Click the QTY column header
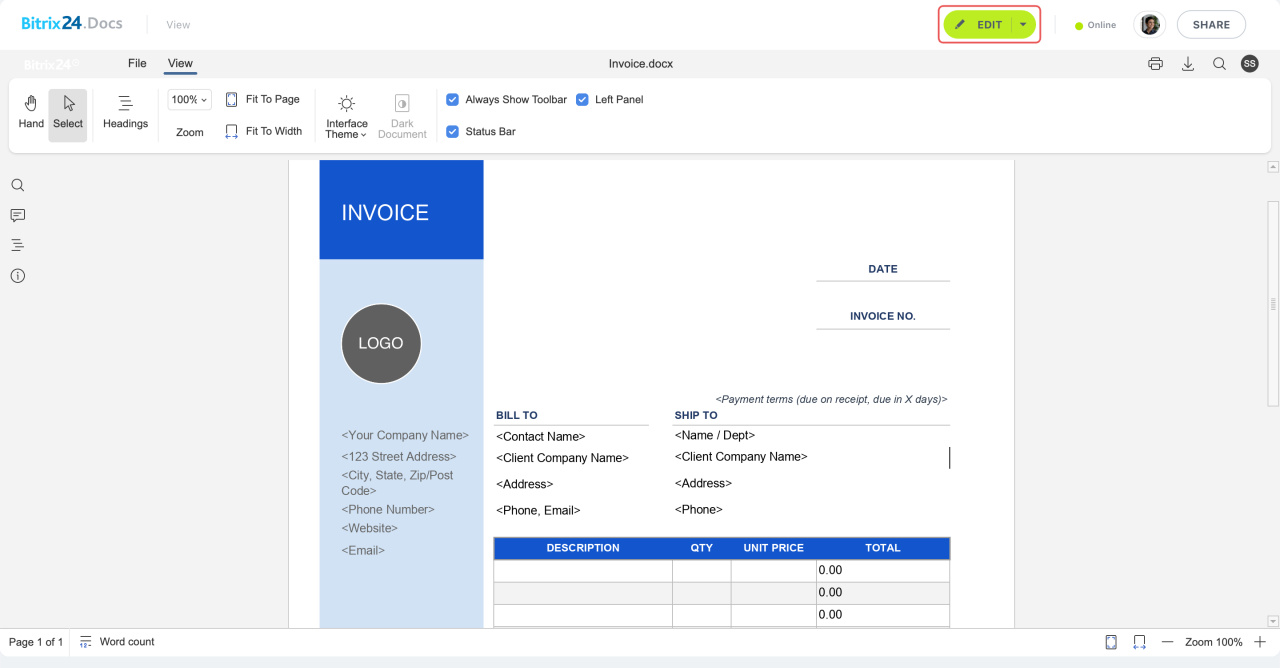 click(702, 548)
